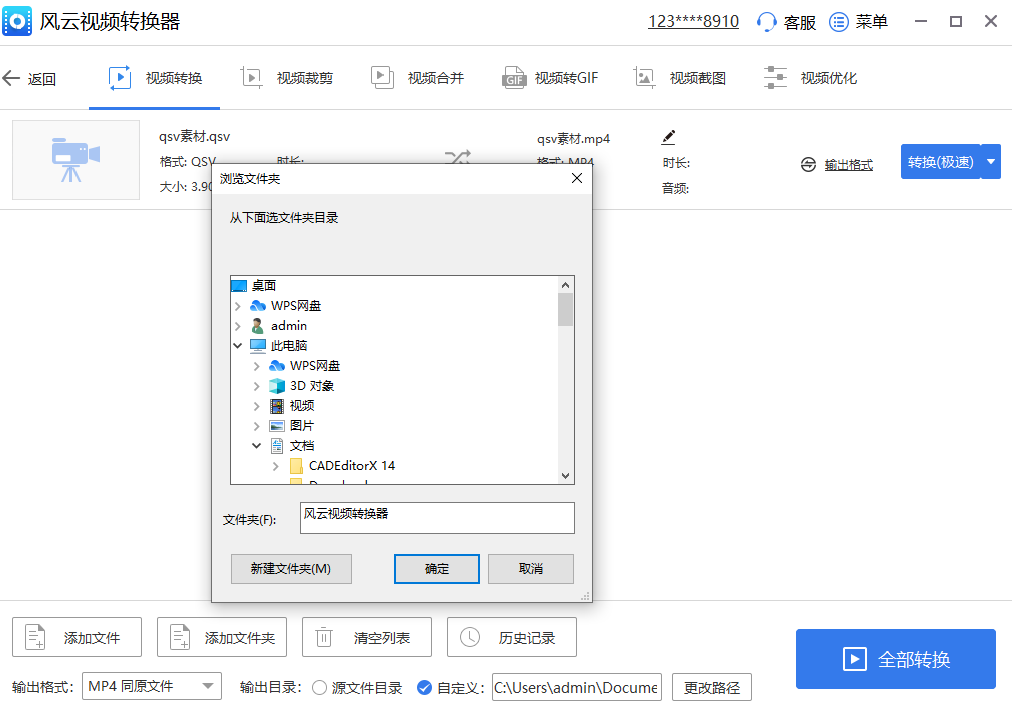Viewport: 1012px width, 710px height.
Task: Click the CADEditorX 14 folder icon
Action: pyautogui.click(x=296, y=466)
